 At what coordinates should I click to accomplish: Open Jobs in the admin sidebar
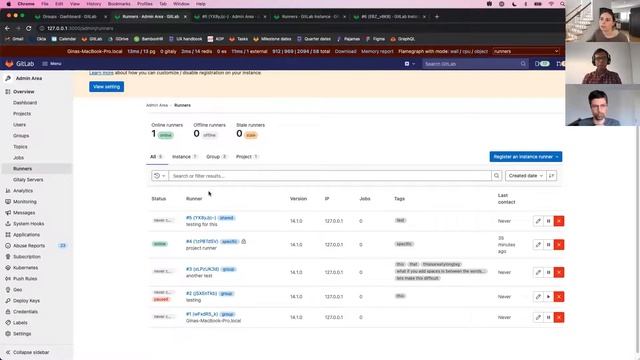pyautogui.click(x=18, y=158)
